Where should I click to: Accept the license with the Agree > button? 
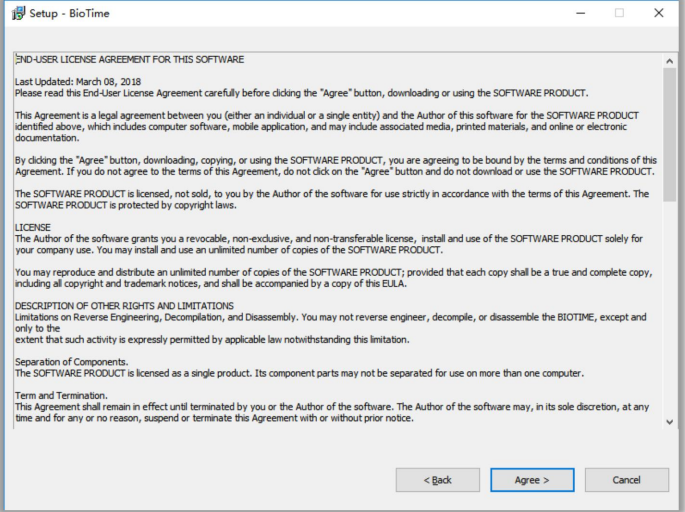tap(532, 480)
